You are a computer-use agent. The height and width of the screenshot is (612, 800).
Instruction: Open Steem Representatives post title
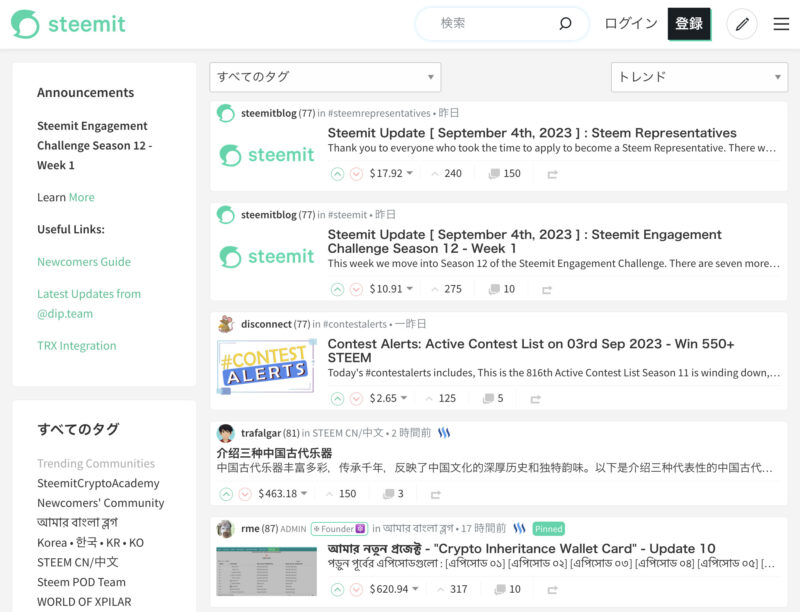click(532, 133)
